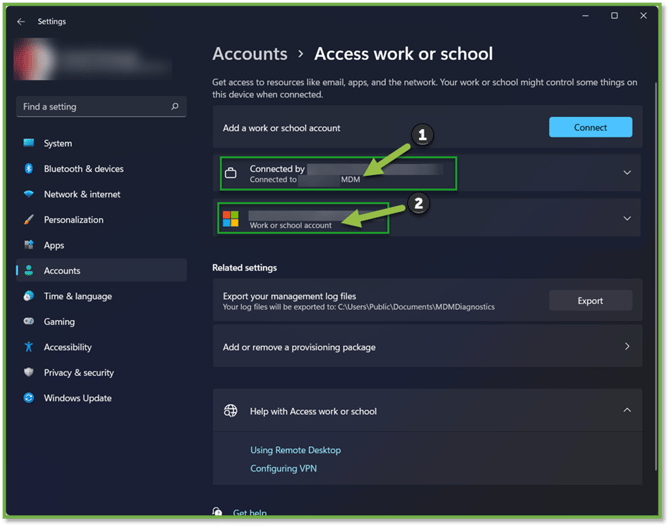Expand the Connected by MDM entry chevron
The width and height of the screenshot is (670, 527).
tap(627, 173)
